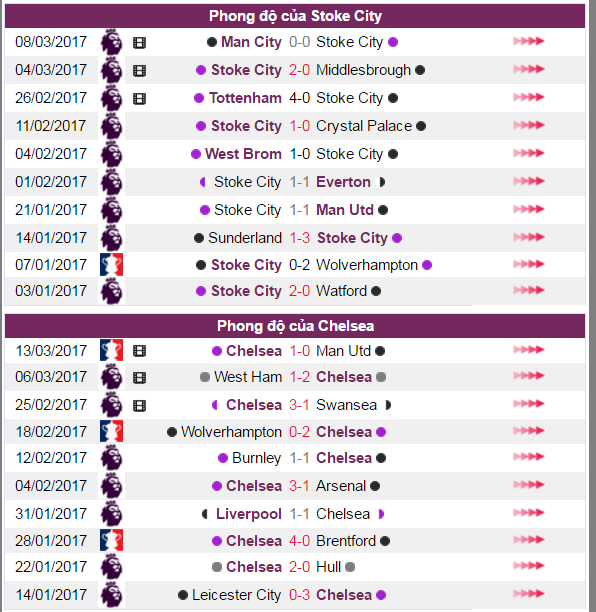Click the purple dot beside Crystal Palace match Stoke City
596x612 pixels.
point(201,126)
